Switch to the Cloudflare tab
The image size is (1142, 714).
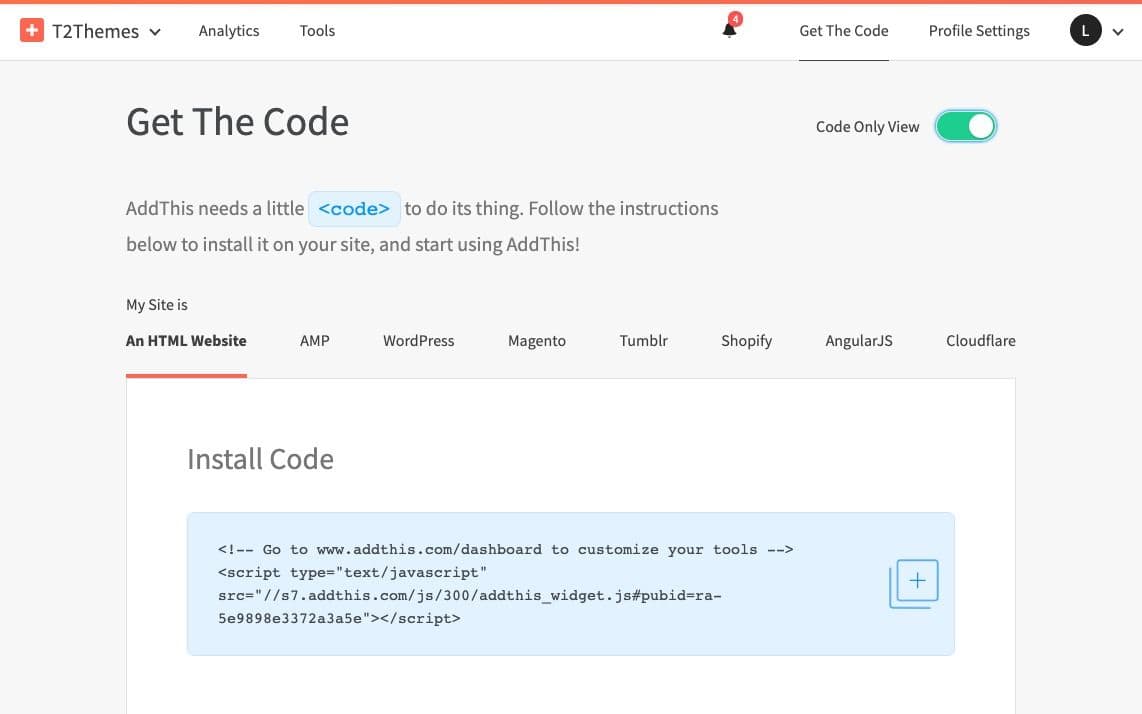[980, 340]
